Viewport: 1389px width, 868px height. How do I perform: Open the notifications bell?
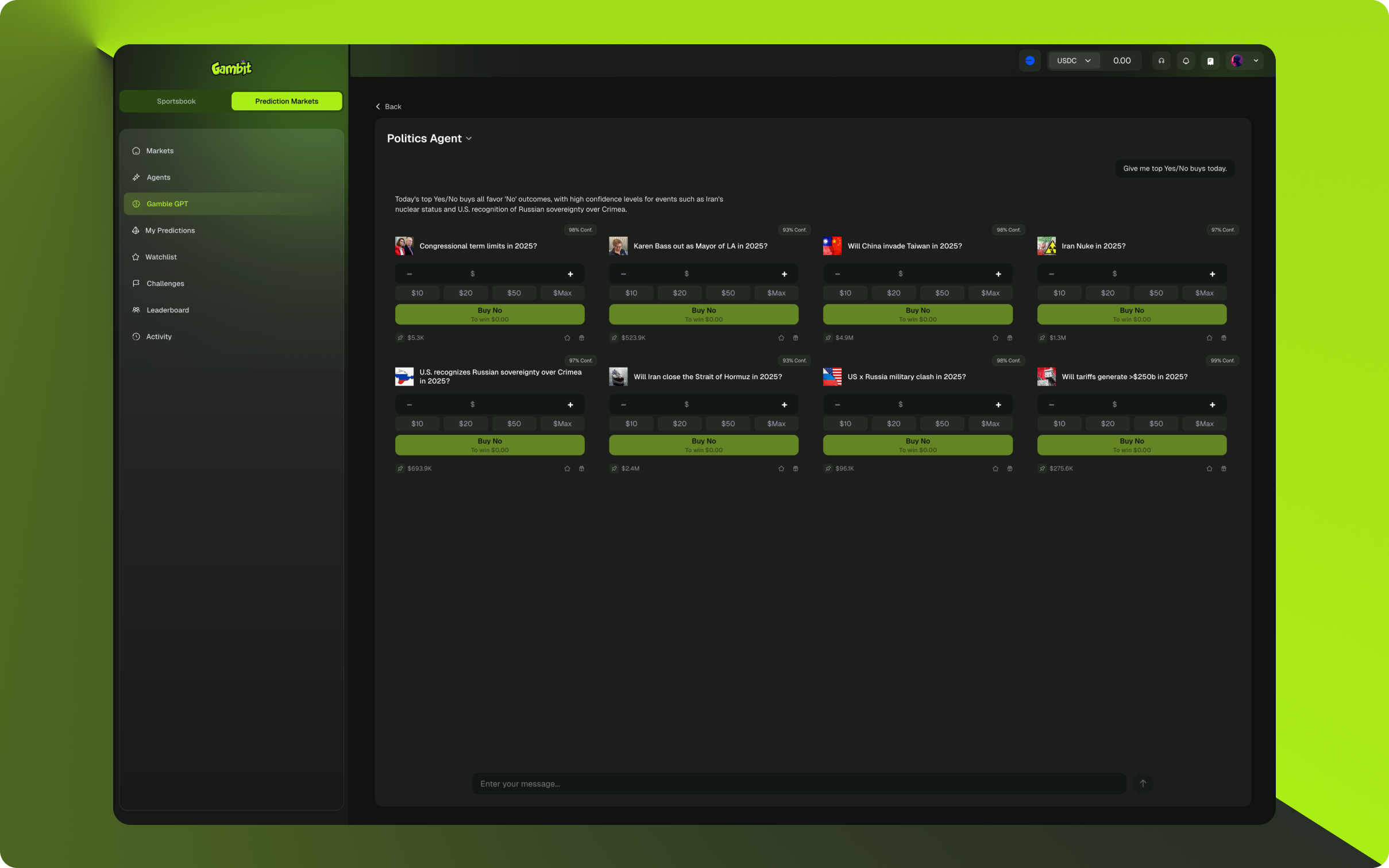[x=1186, y=60]
